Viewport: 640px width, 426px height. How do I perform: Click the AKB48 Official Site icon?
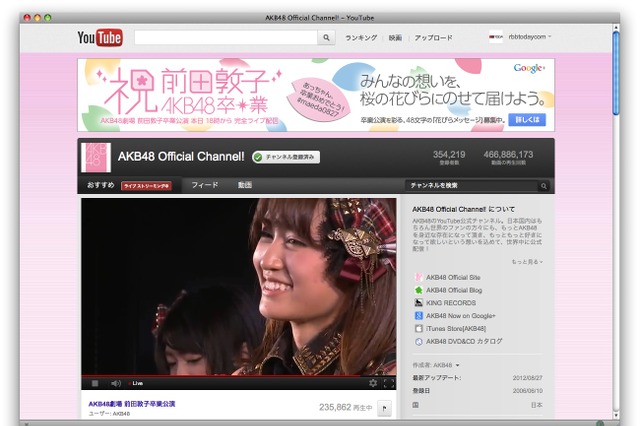click(418, 277)
